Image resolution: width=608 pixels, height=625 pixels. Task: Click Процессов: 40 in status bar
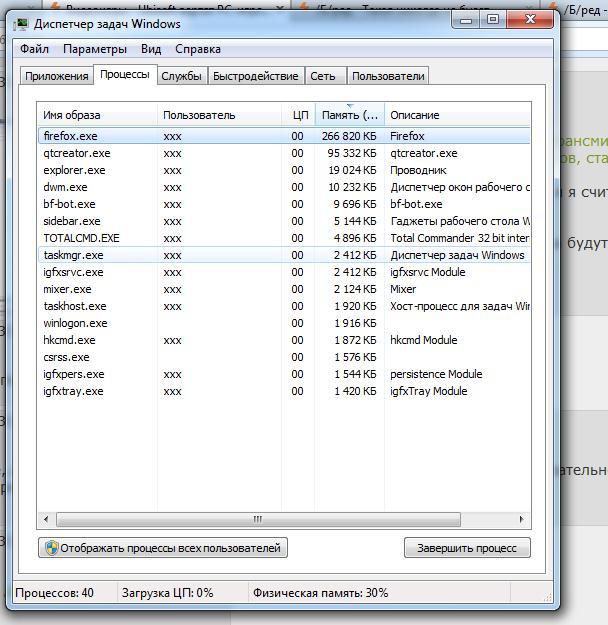coord(55,593)
